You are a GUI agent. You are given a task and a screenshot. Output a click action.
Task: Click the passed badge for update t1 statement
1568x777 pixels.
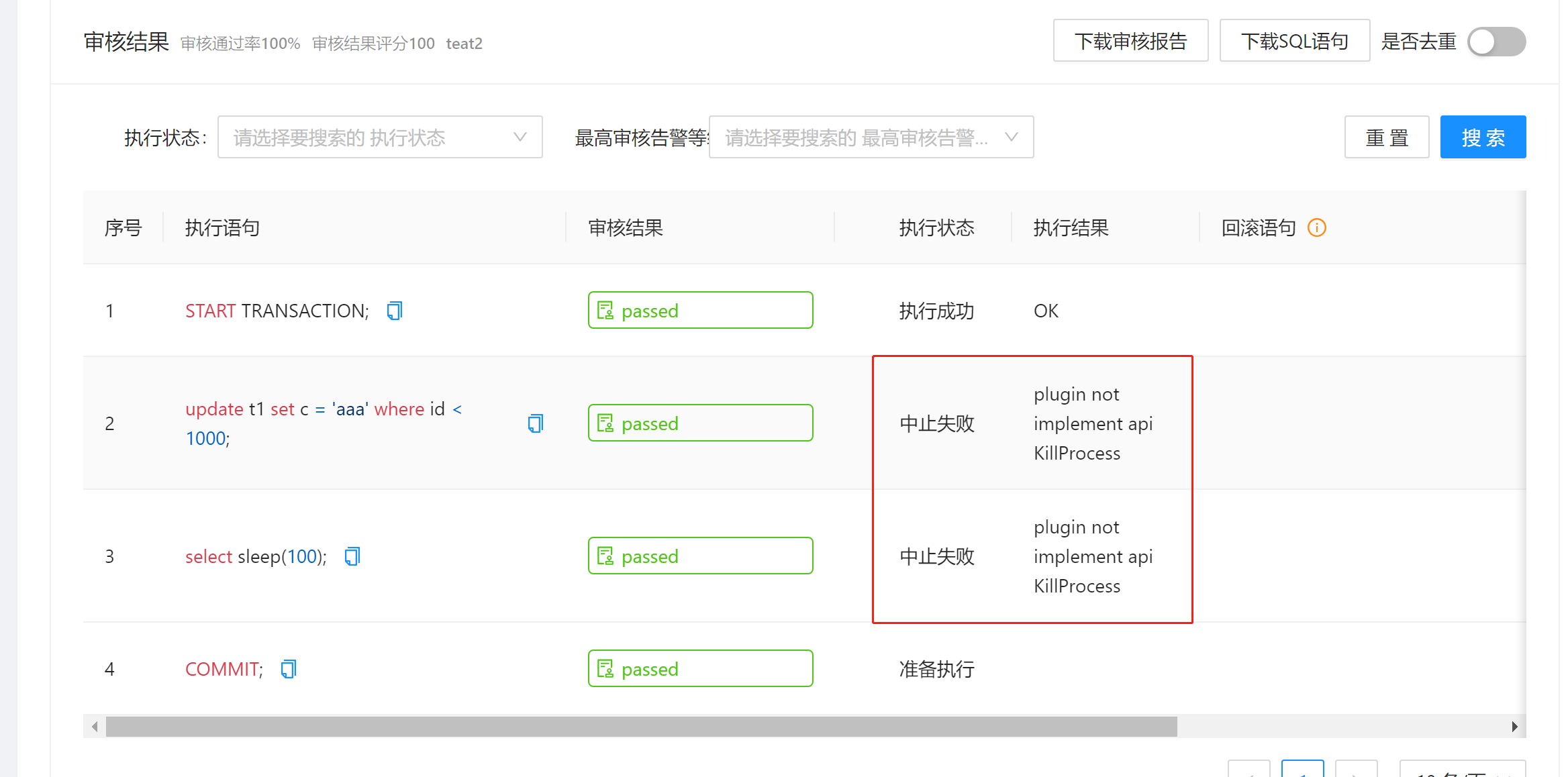(x=700, y=423)
